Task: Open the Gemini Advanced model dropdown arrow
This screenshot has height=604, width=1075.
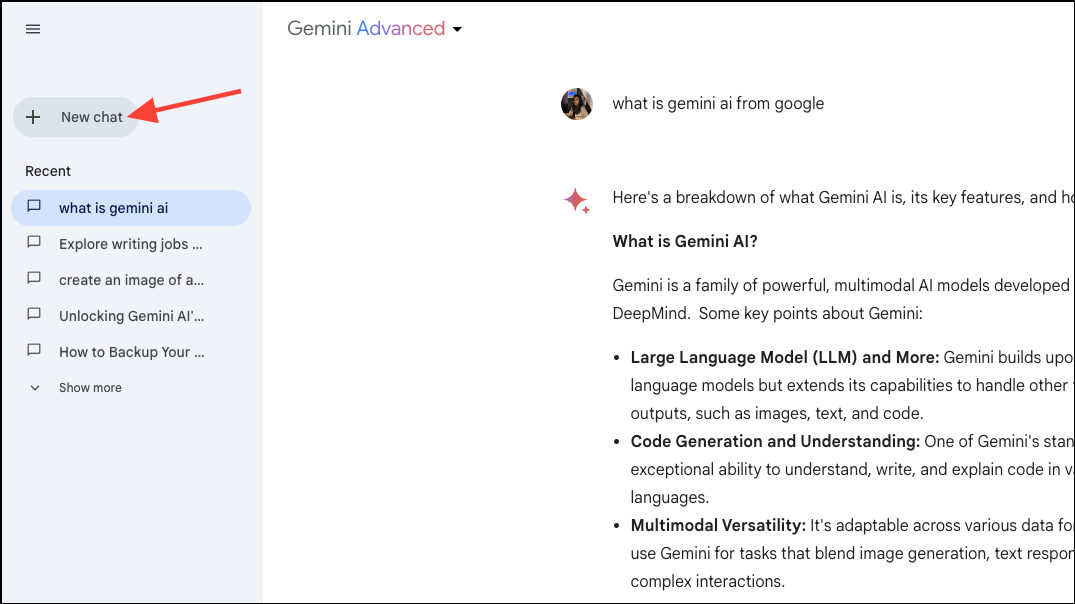Action: coord(457,29)
